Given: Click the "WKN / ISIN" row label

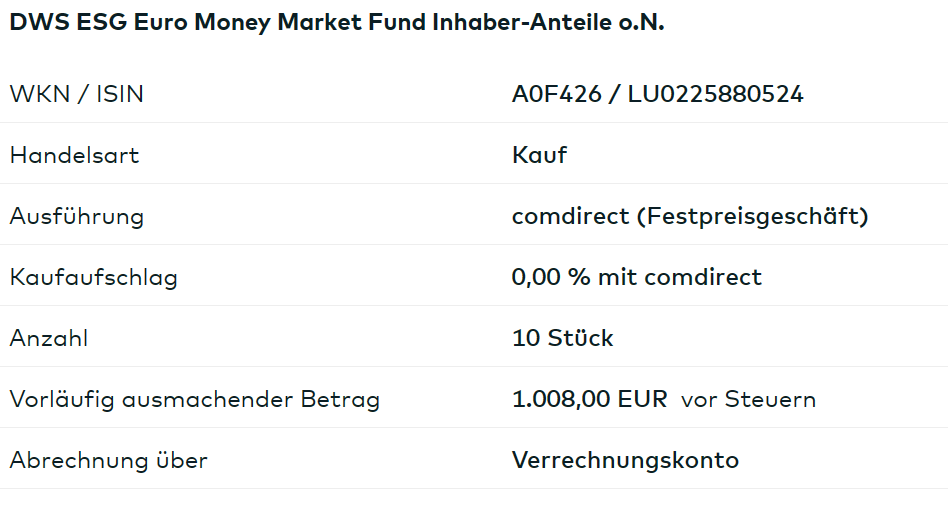Looking at the screenshot, I should (76, 94).
